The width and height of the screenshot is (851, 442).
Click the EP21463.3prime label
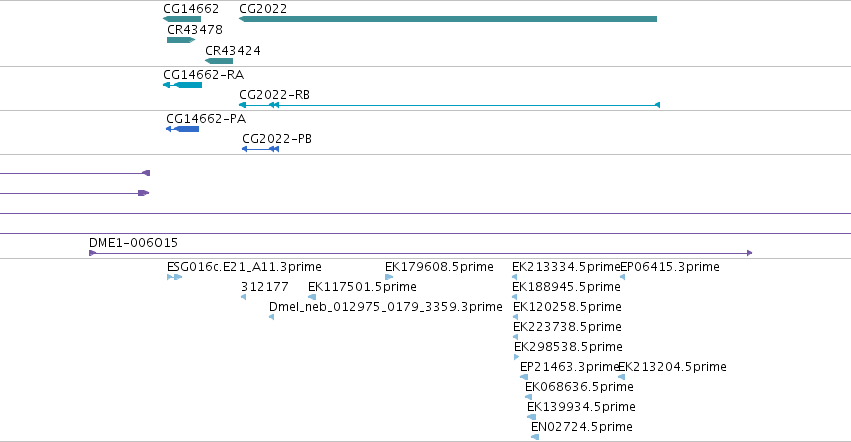point(570,367)
